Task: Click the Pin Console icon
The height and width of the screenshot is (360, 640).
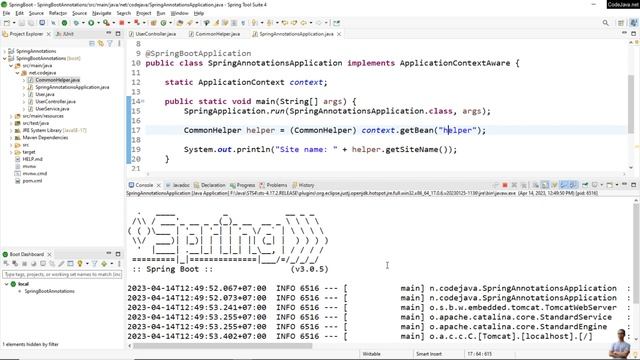Action: tap(585, 185)
